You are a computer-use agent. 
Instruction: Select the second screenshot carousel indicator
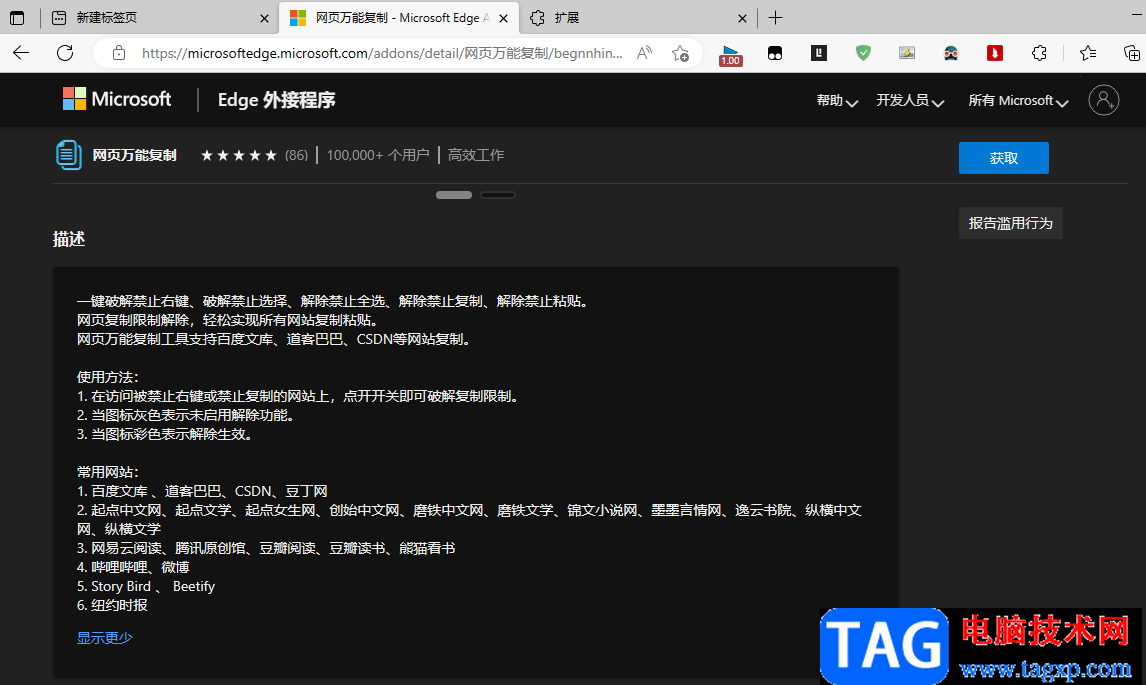(x=498, y=194)
